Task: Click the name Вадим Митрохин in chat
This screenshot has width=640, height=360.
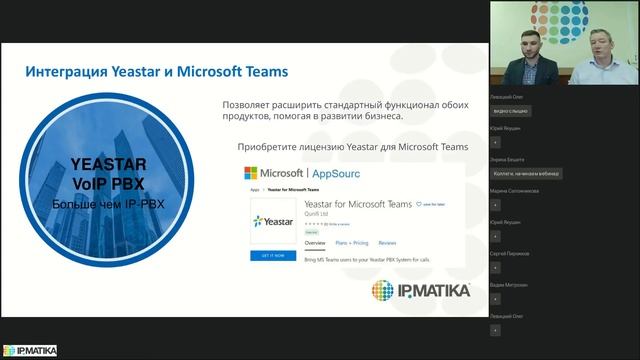Action: (509, 285)
